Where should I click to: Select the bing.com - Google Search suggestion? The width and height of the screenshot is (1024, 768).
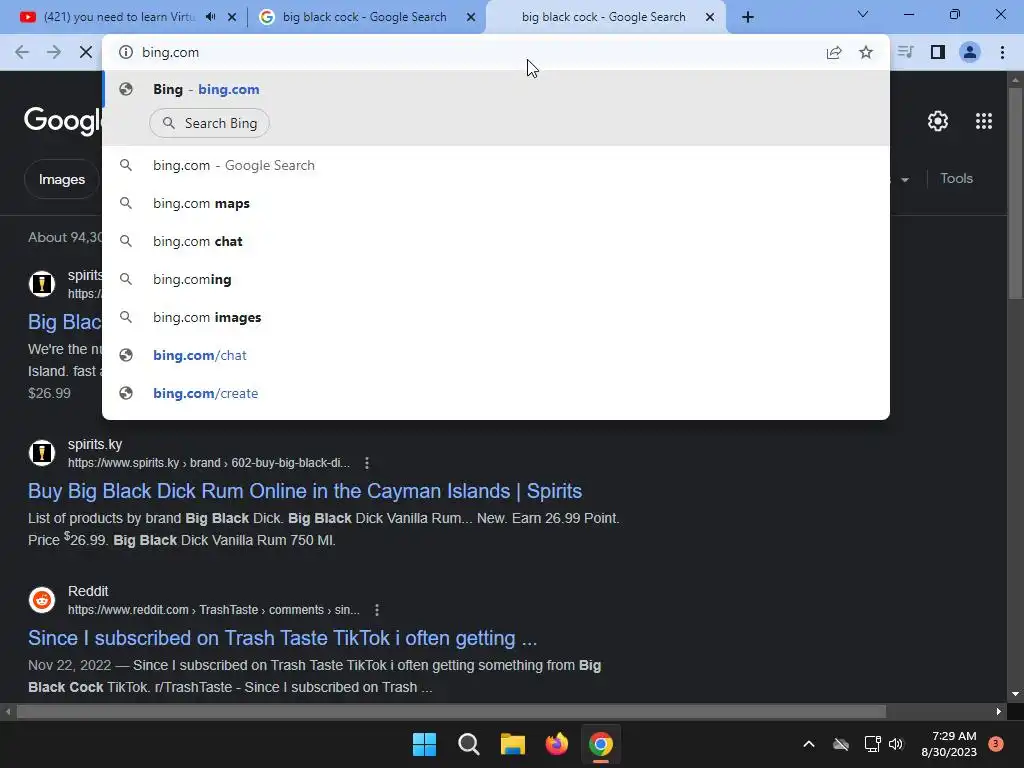[496, 165]
